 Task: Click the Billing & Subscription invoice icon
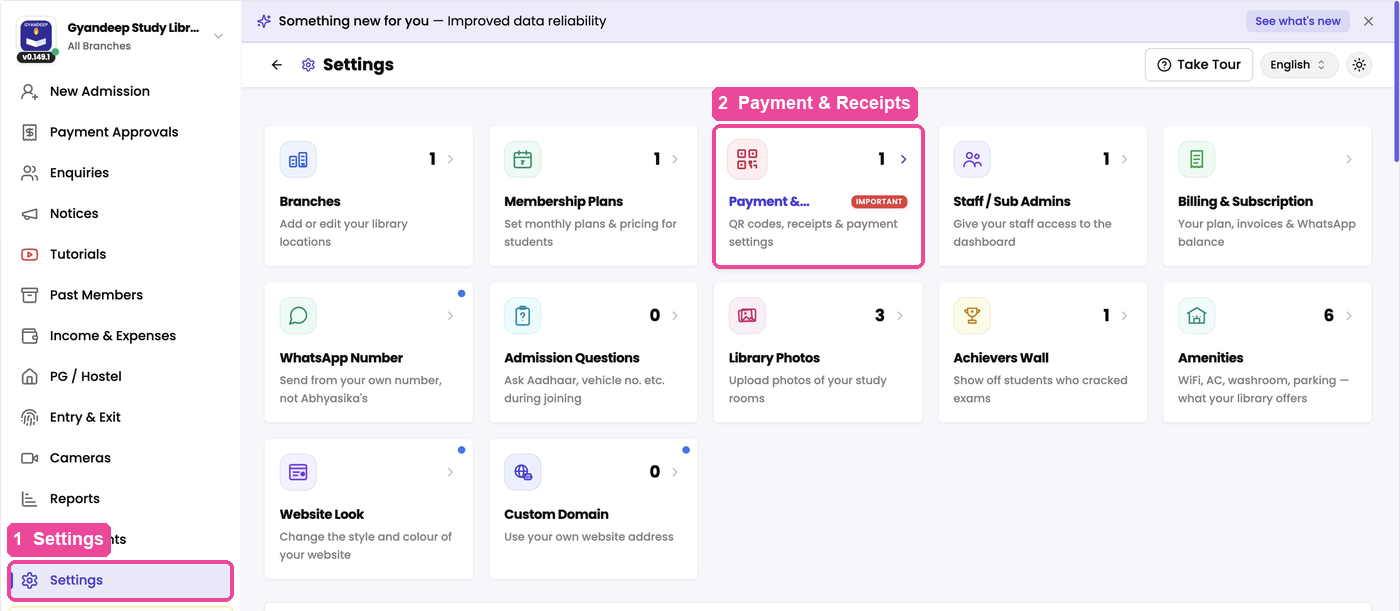click(x=1196, y=159)
